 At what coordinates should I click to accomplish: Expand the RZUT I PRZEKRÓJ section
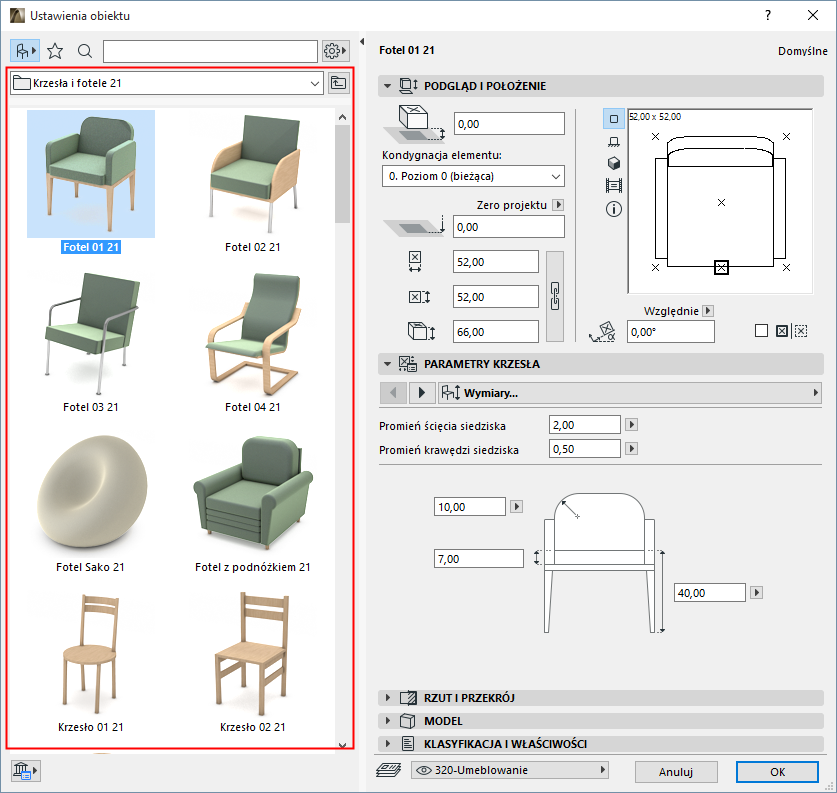(x=470, y=697)
